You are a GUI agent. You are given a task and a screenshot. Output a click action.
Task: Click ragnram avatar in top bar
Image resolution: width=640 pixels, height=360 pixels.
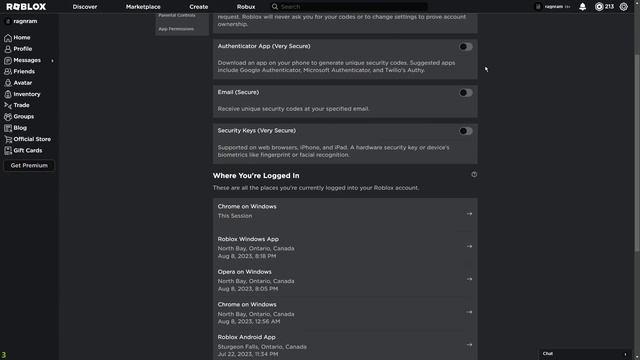pyautogui.click(x=538, y=7)
